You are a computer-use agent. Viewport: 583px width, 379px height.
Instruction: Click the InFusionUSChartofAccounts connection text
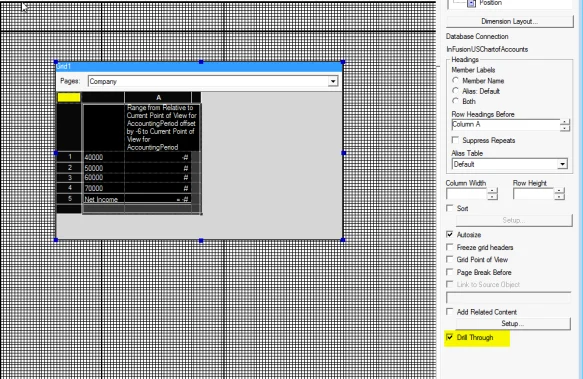487,49
